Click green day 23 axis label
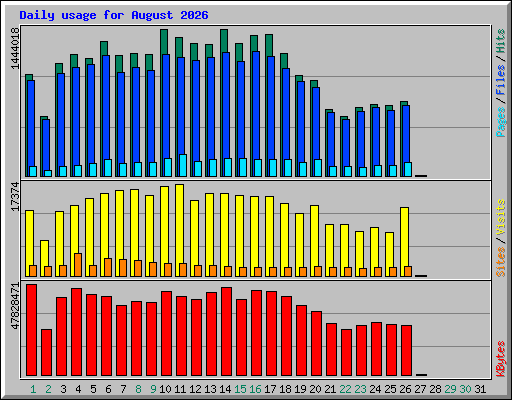The width and height of the screenshot is (512, 400). click(x=360, y=389)
